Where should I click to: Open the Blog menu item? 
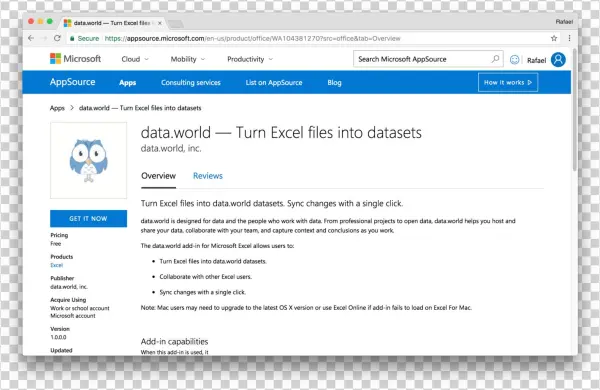[x=334, y=83]
